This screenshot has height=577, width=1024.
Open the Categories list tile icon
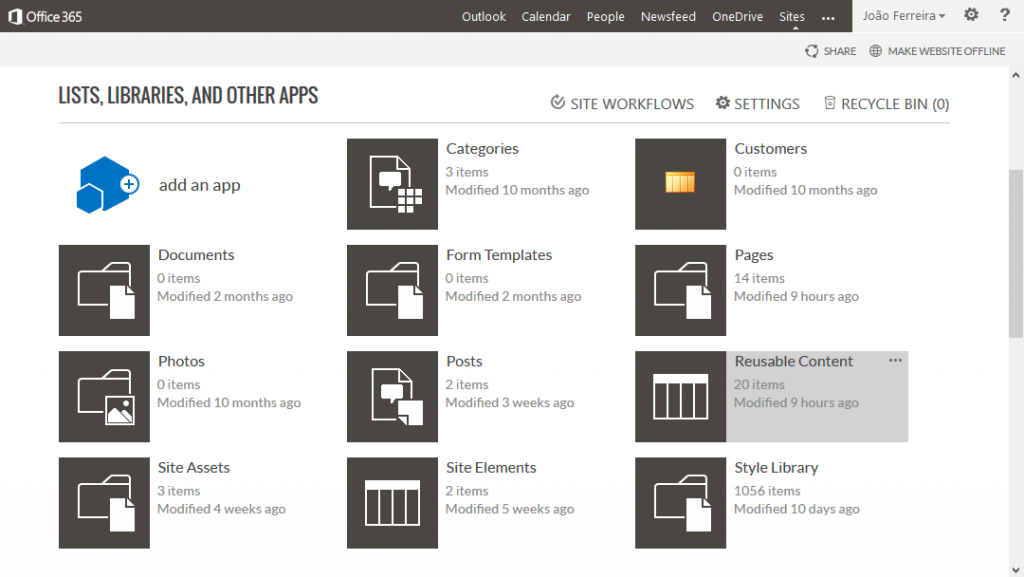pos(392,184)
